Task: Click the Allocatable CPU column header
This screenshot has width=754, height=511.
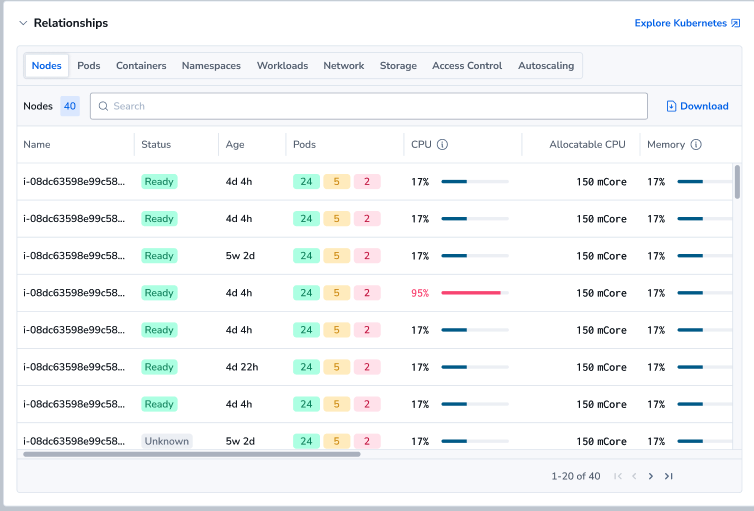Action: [587, 145]
